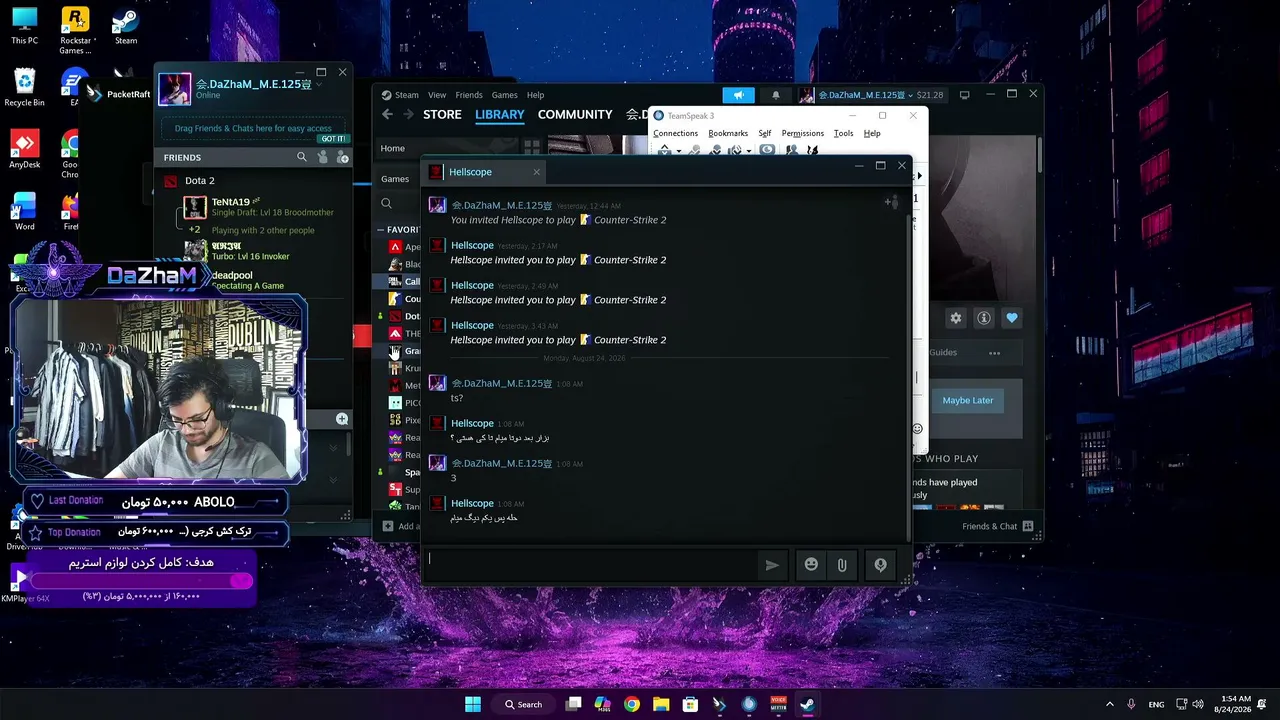The height and width of the screenshot is (720, 1280).
Task: Open Voicemeeter from the taskbar
Action: pyautogui.click(x=778, y=704)
